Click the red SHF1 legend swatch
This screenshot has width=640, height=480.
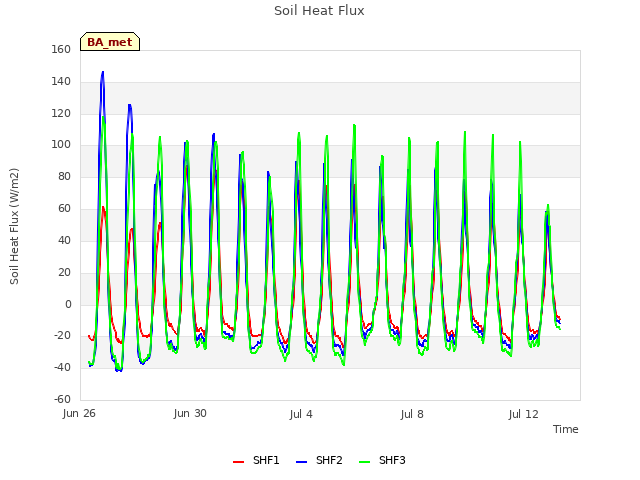(x=238, y=462)
